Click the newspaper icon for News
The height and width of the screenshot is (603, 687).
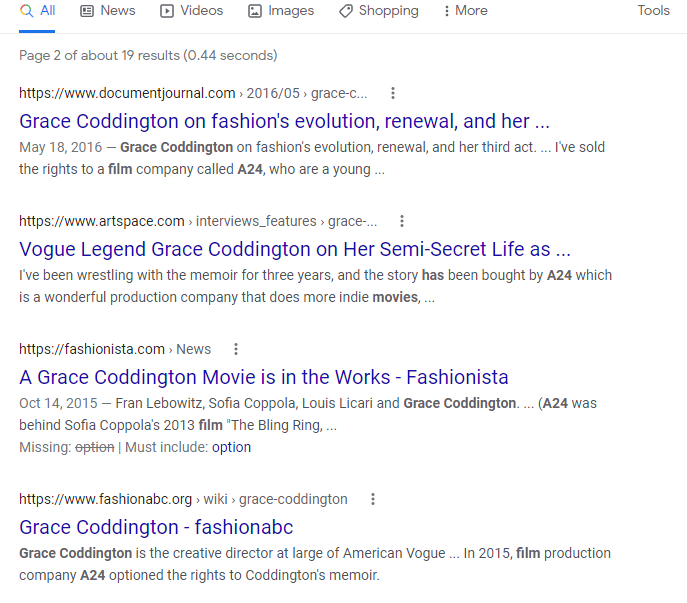click(87, 11)
